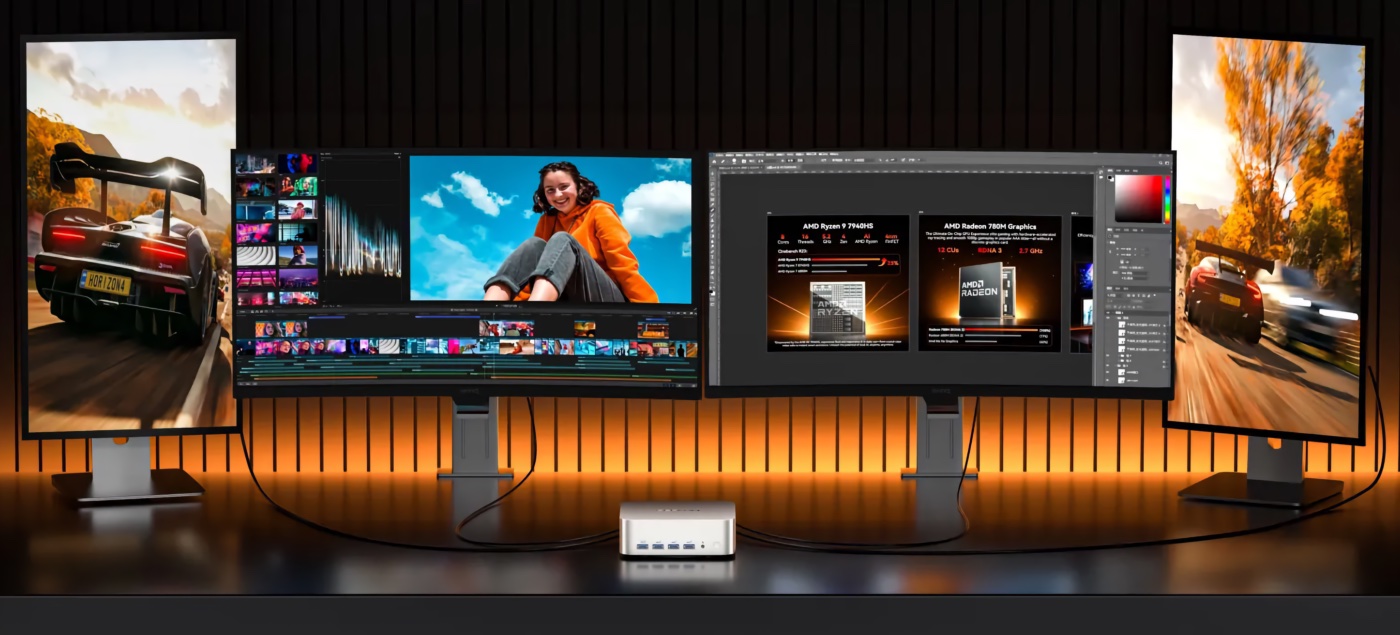1400x635 pixels.
Task: Toggle eye visibility of the bottom layer
Action: 1110,380
